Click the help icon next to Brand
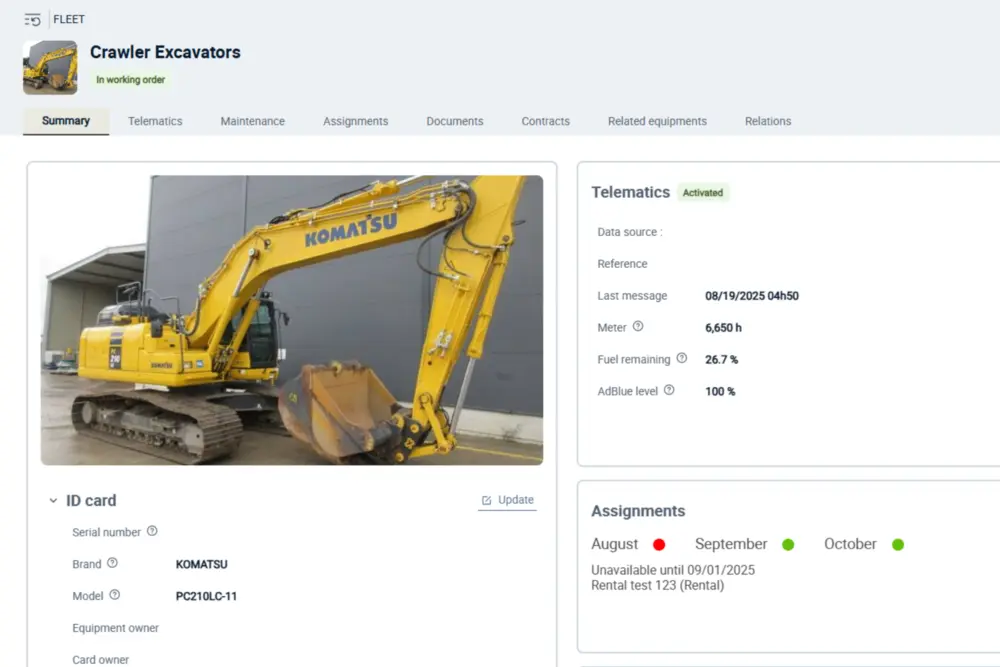The image size is (1000, 667). click(x=112, y=563)
